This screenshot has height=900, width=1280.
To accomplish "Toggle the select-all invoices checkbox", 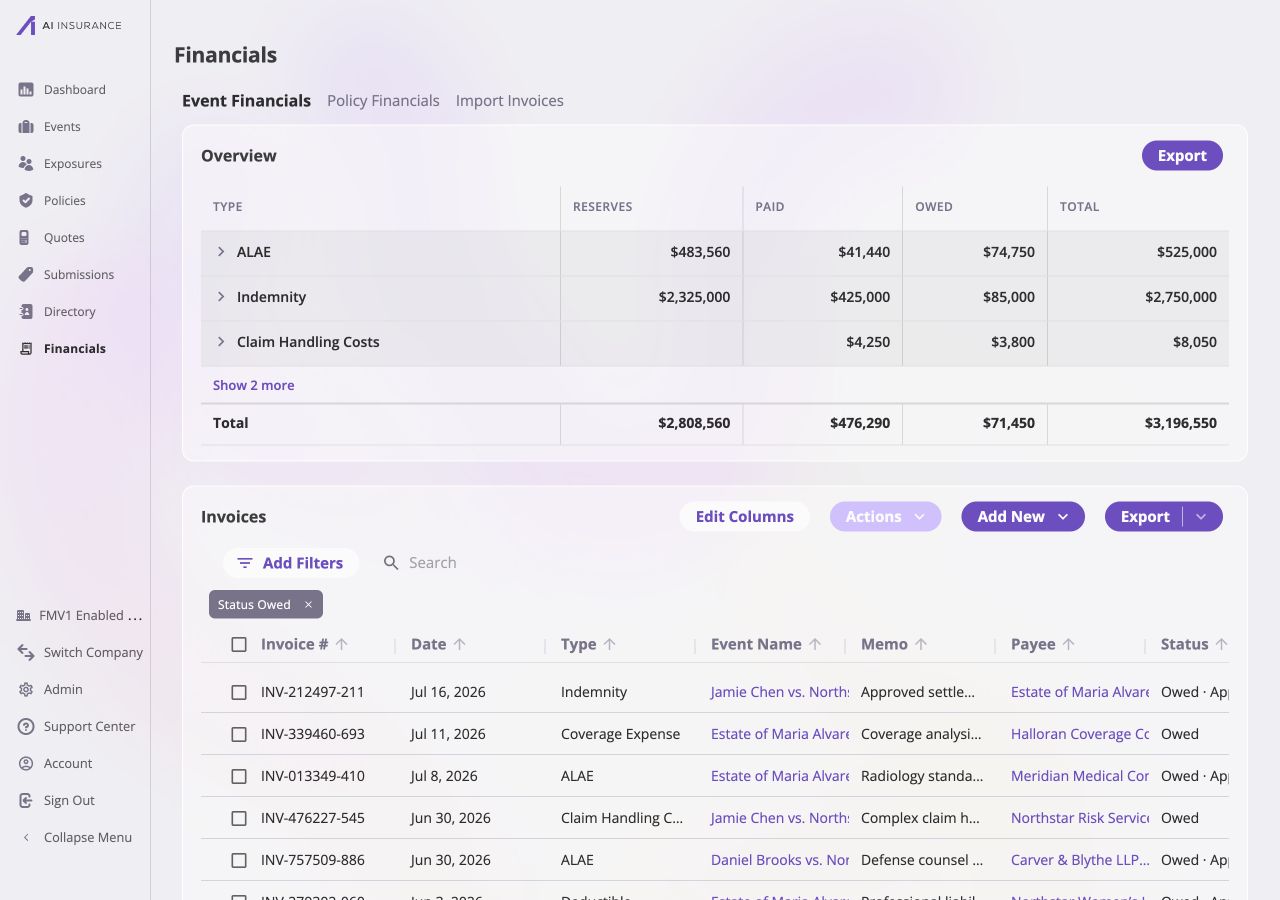I will coord(239,645).
